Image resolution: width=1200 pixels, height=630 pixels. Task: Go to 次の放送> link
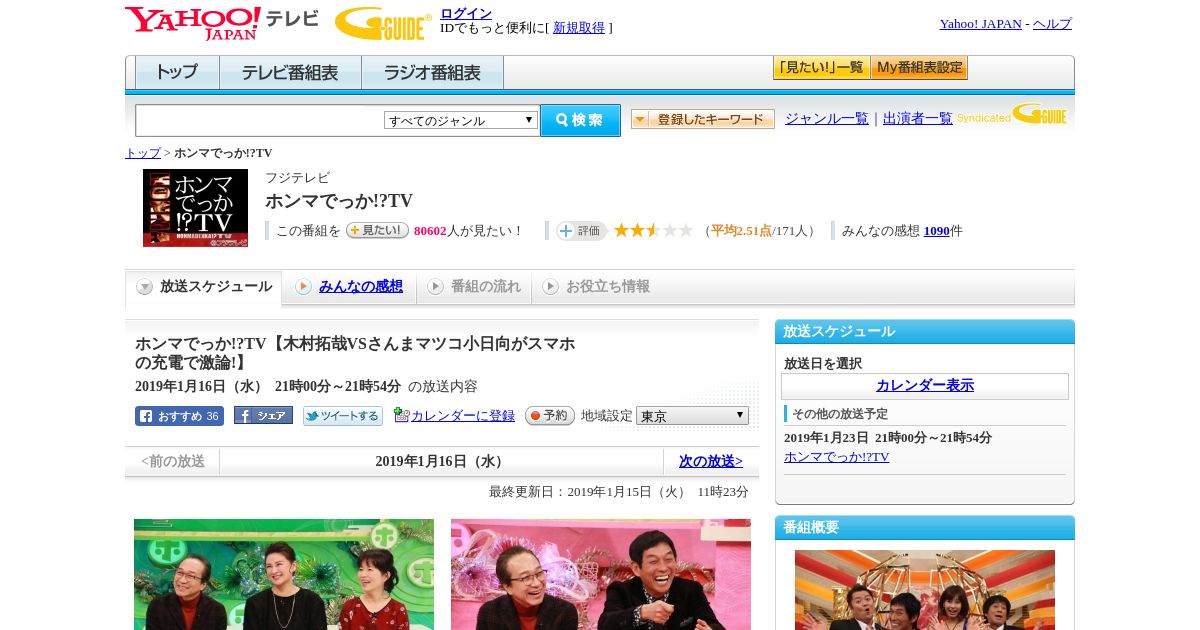[711, 461]
